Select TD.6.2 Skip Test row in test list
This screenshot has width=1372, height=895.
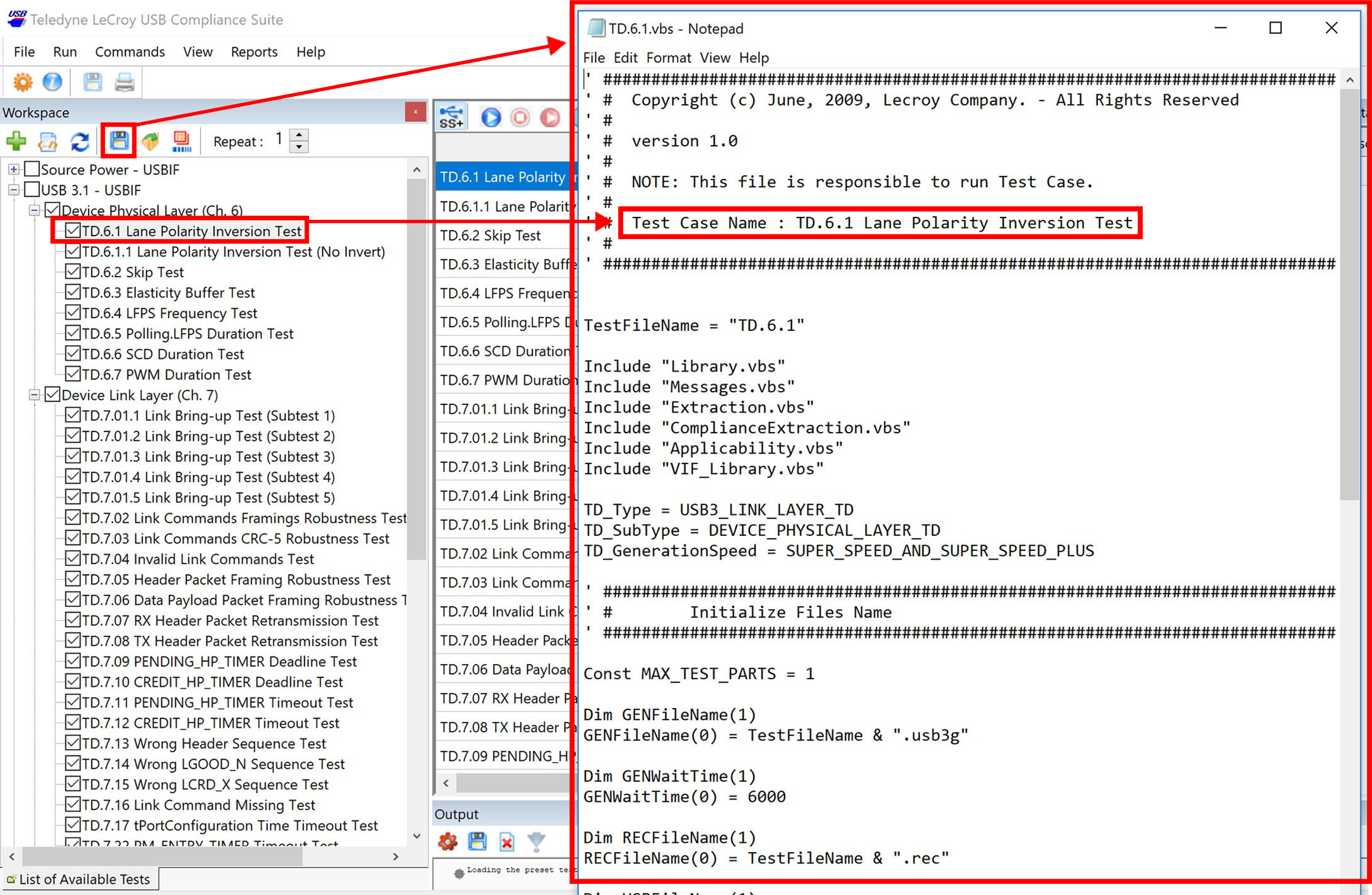point(504,235)
